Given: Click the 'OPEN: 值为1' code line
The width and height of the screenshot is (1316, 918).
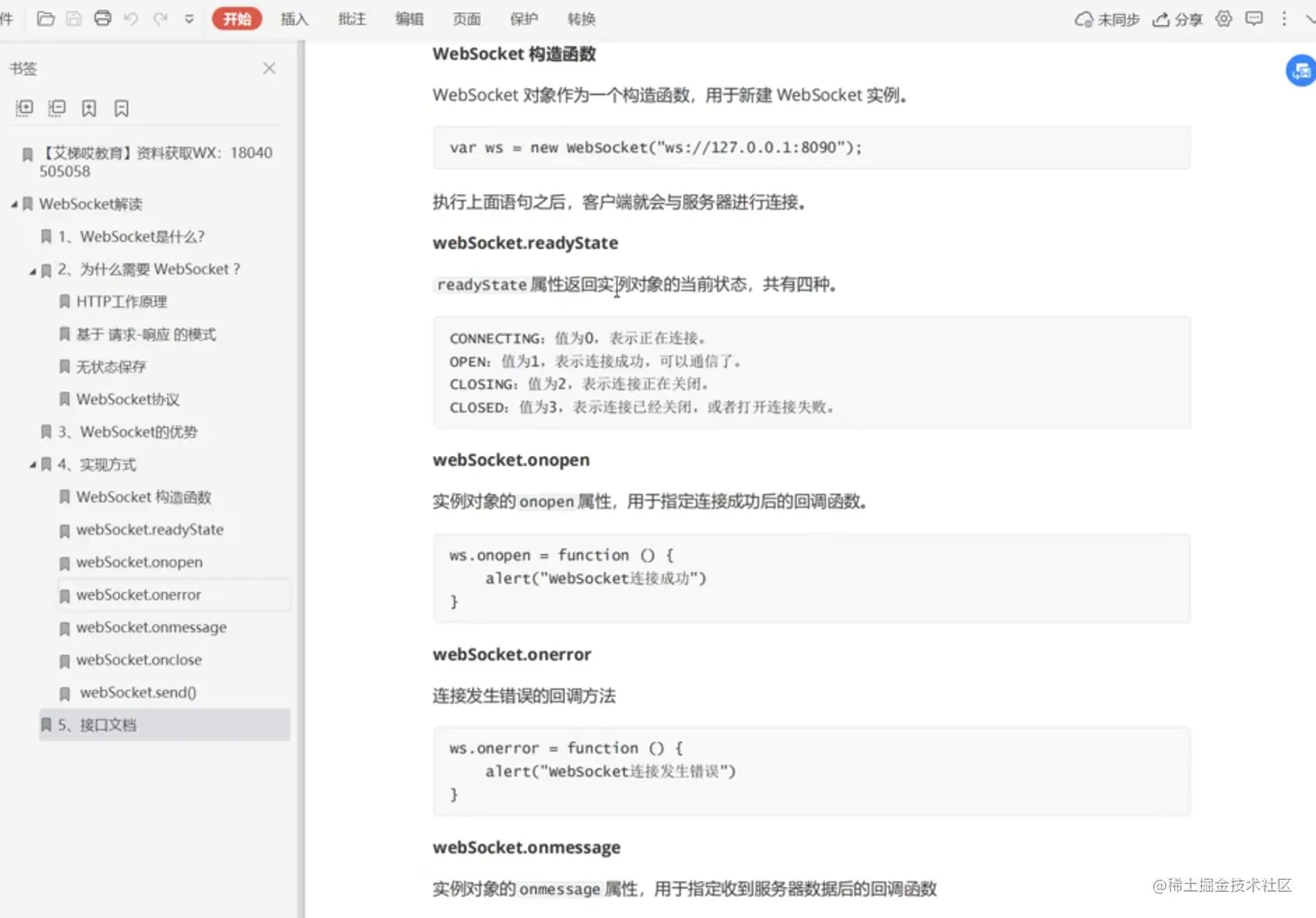Looking at the screenshot, I should 595,361.
